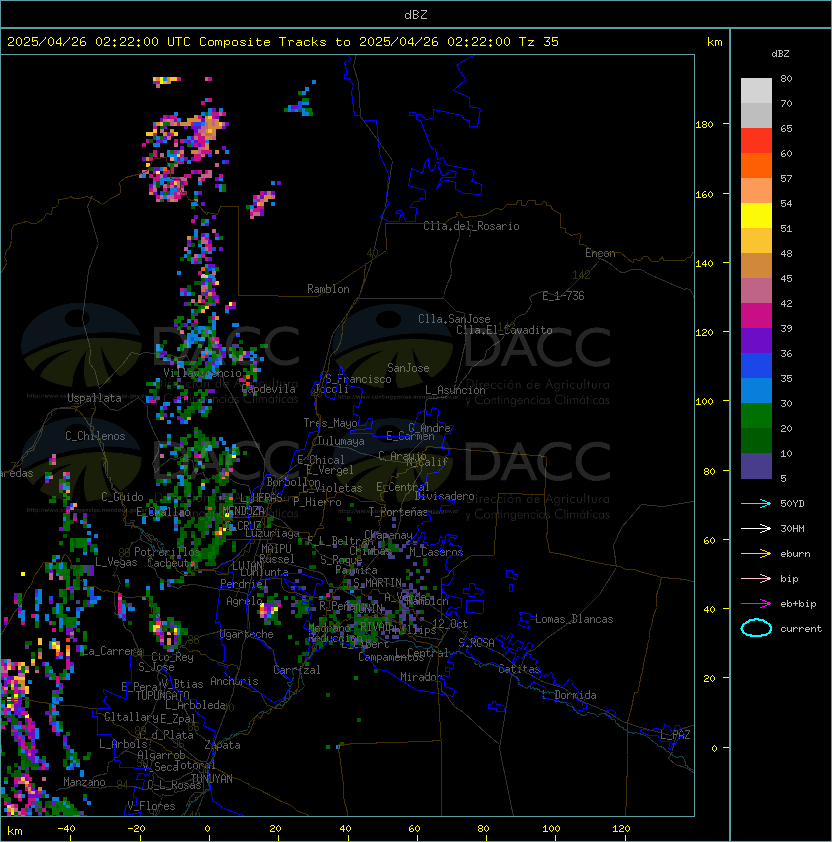Click the 'E_1-736' map label
832x842 pixels.
click(x=563, y=295)
